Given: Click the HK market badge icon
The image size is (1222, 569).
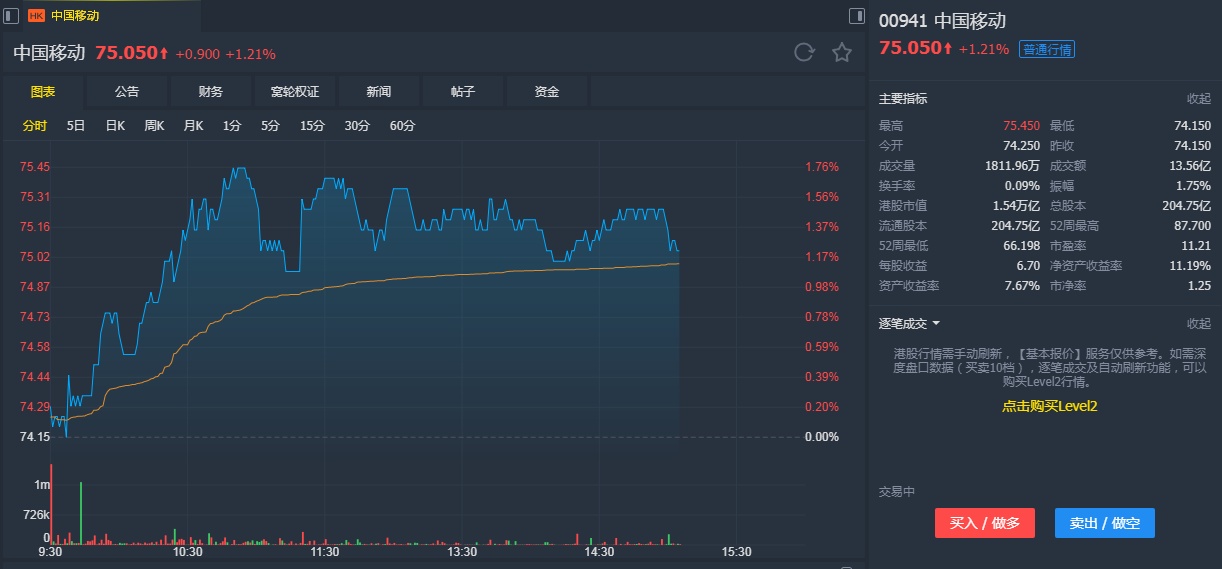Looking at the screenshot, I should (36, 16).
